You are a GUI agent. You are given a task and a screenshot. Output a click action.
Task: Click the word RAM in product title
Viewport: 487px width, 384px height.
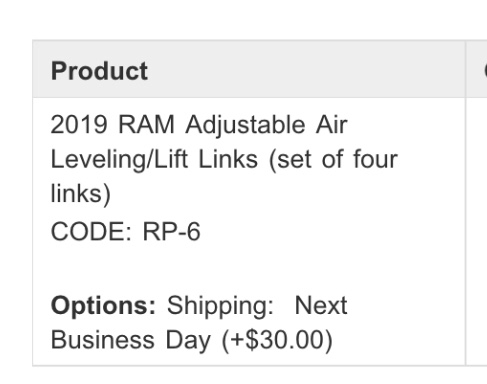click(146, 125)
